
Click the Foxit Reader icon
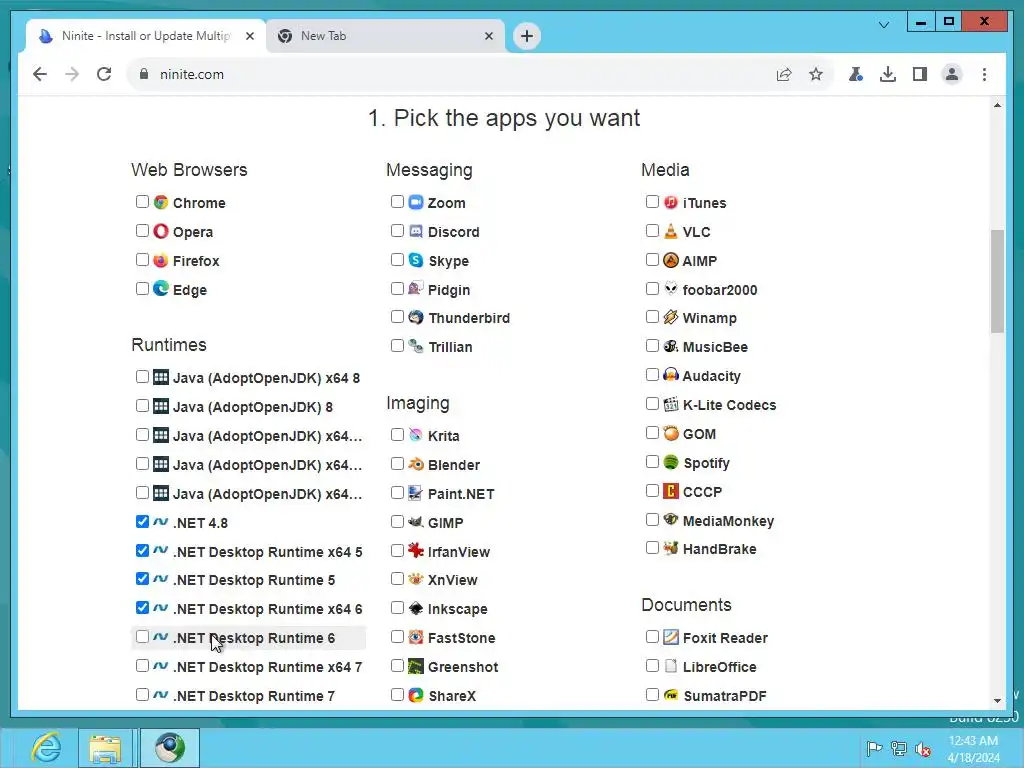[671, 637]
